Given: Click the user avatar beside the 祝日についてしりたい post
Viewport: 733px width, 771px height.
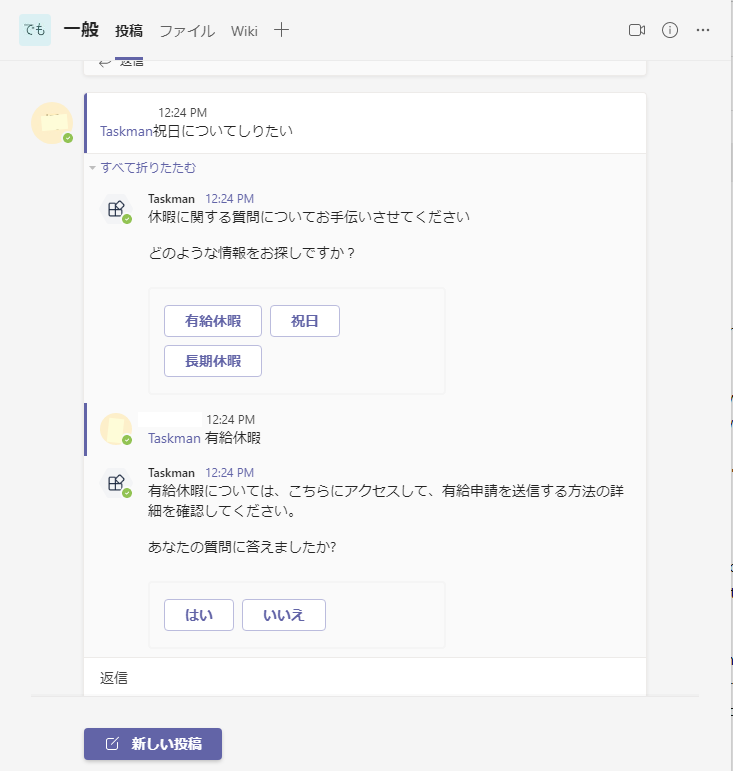Looking at the screenshot, I should click(x=52, y=123).
